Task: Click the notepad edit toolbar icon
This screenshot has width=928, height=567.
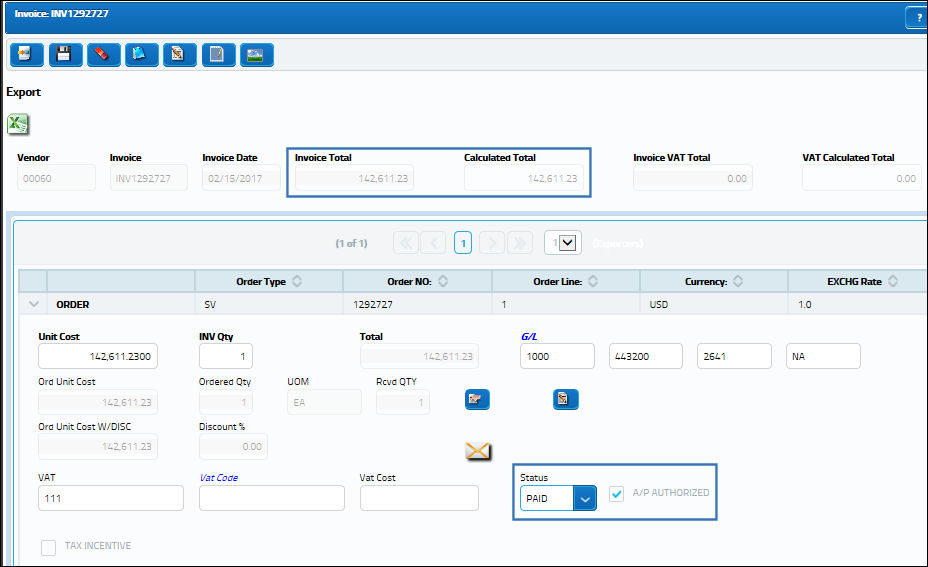Action: click(218, 55)
